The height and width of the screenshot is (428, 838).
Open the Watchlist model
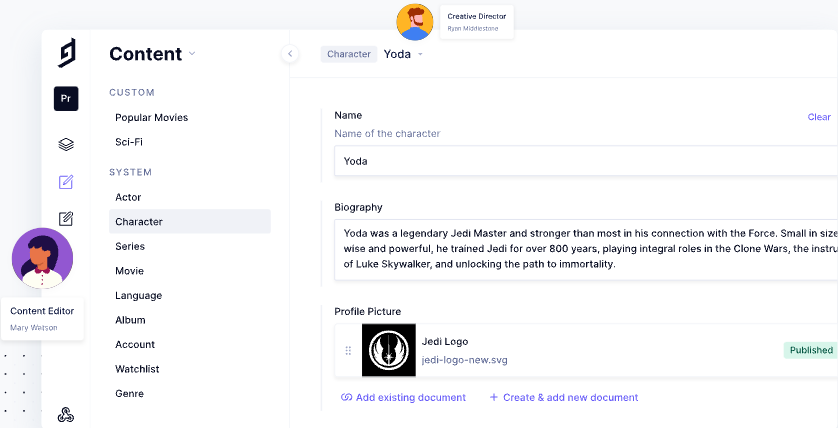click(135, 369)
